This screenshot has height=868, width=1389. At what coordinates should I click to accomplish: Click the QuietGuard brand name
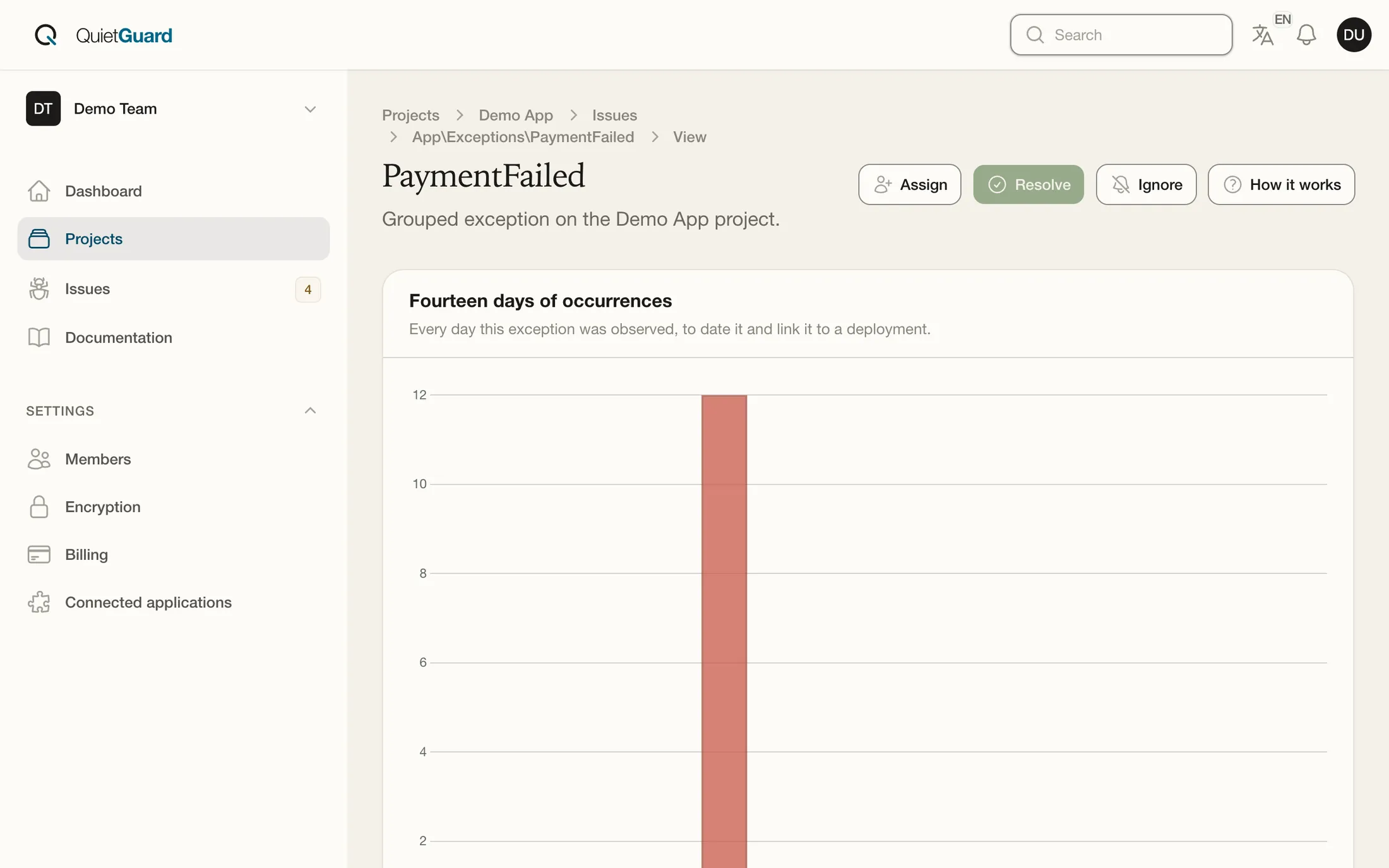[x=124, y=35]
